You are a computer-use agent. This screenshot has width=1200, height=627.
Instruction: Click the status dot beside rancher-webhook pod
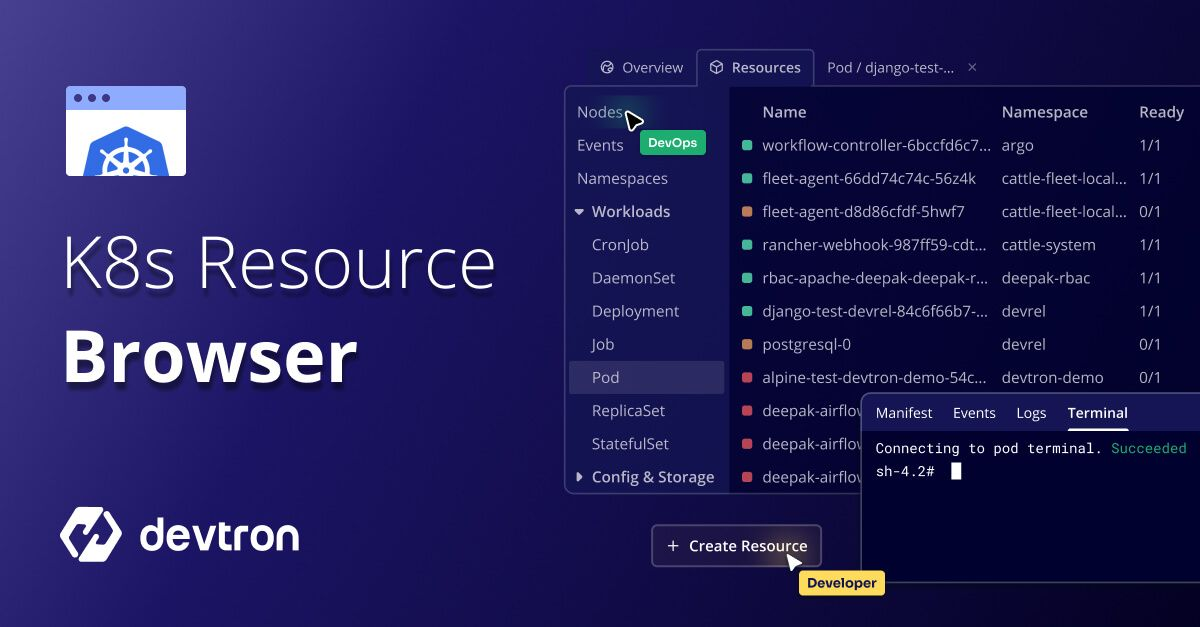(746, 244)
